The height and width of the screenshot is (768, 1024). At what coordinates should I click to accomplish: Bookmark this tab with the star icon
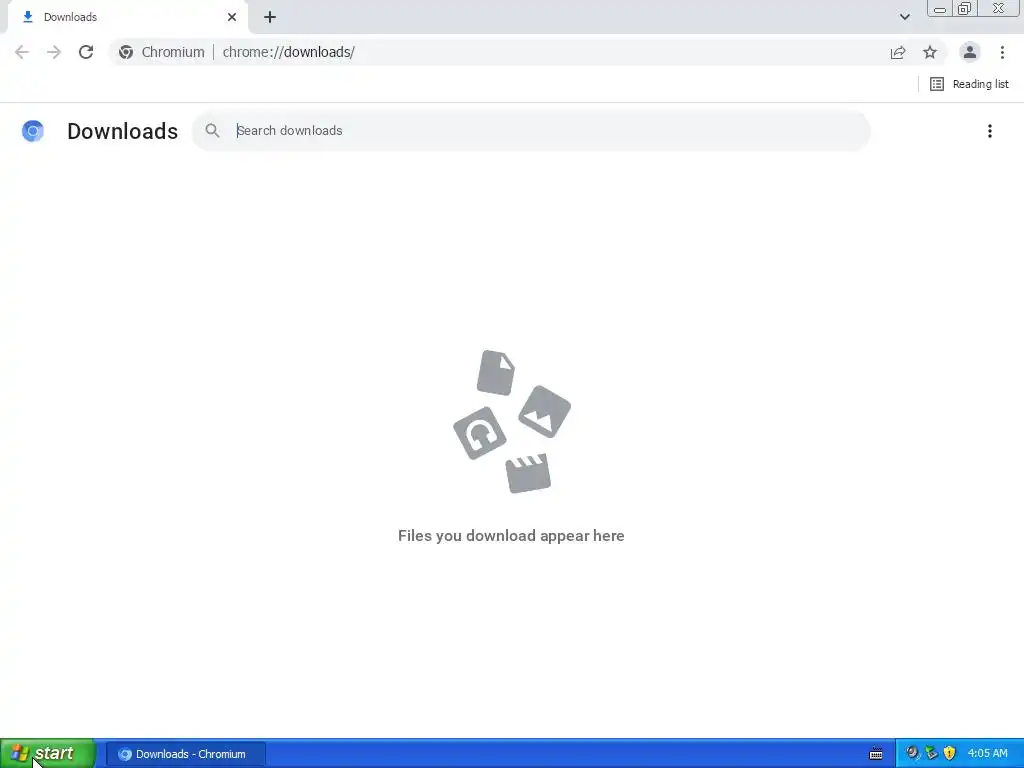coord(930,52)
